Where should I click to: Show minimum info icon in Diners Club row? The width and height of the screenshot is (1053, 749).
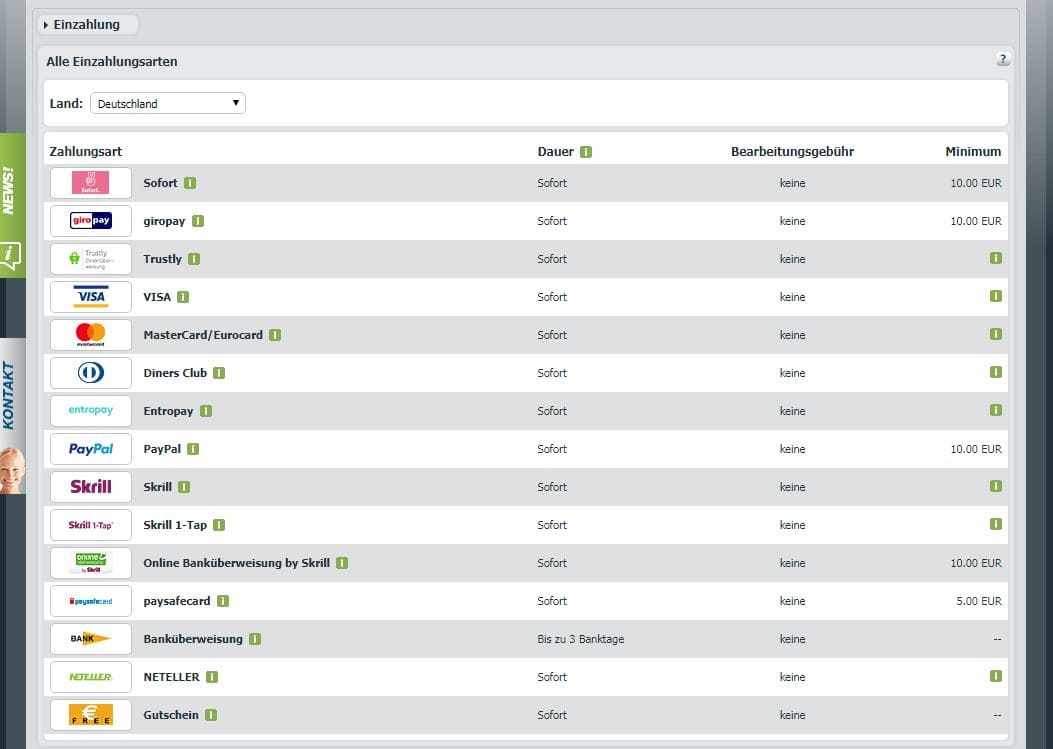996,372
